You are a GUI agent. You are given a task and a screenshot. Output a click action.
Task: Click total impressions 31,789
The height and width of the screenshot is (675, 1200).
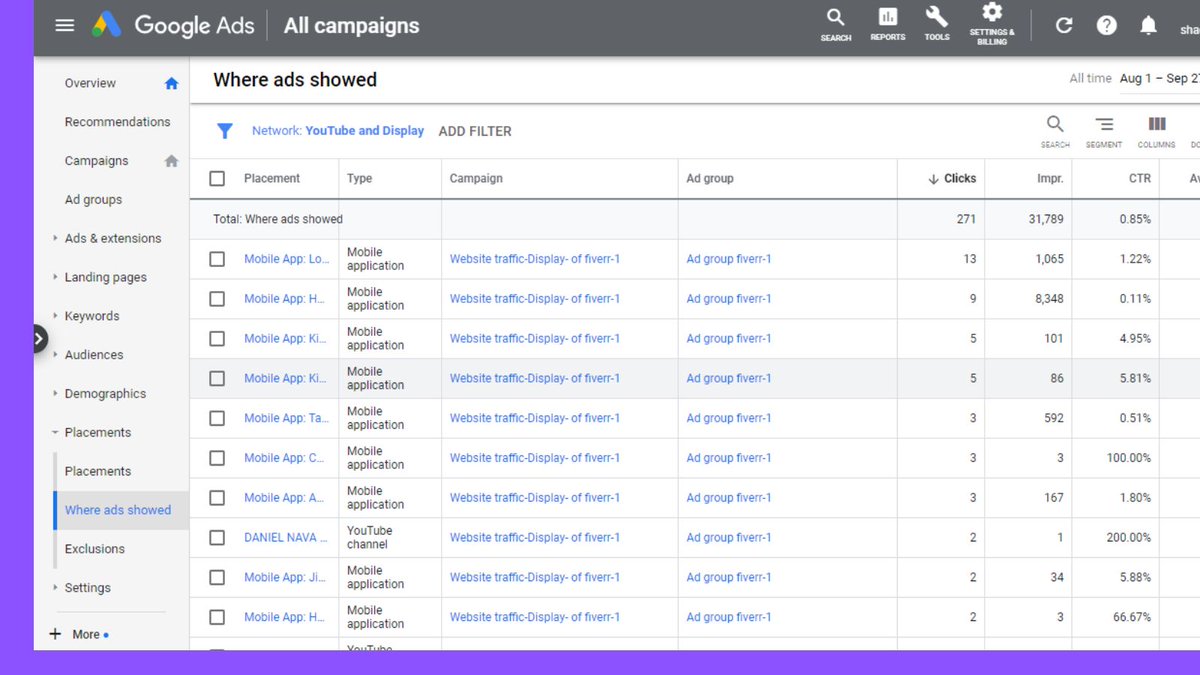pyautogui.click(x=1044, y=219)
